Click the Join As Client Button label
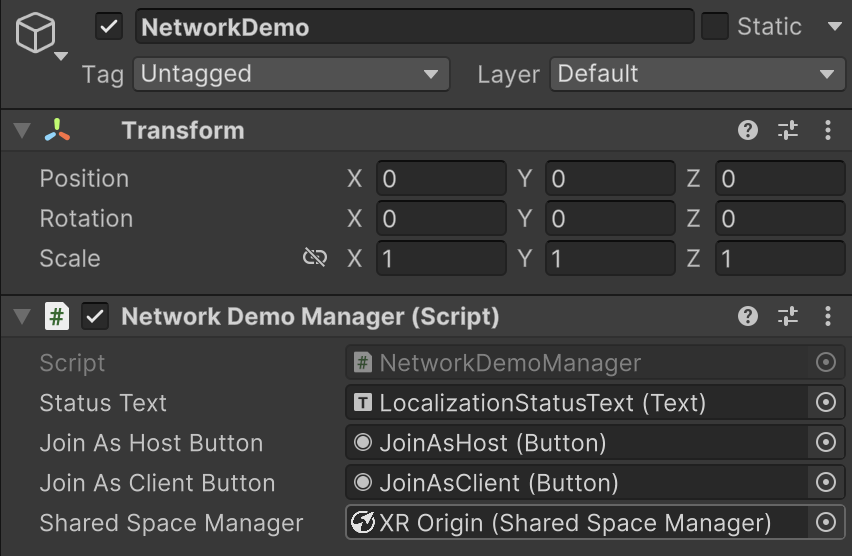 157,483
